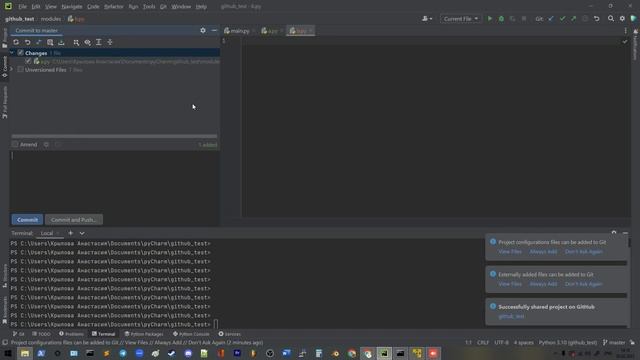Click the Rollback icon in the Commit toolbar
Screen dimensions: 640x360
pyautogui.click(x=27, y=42)
